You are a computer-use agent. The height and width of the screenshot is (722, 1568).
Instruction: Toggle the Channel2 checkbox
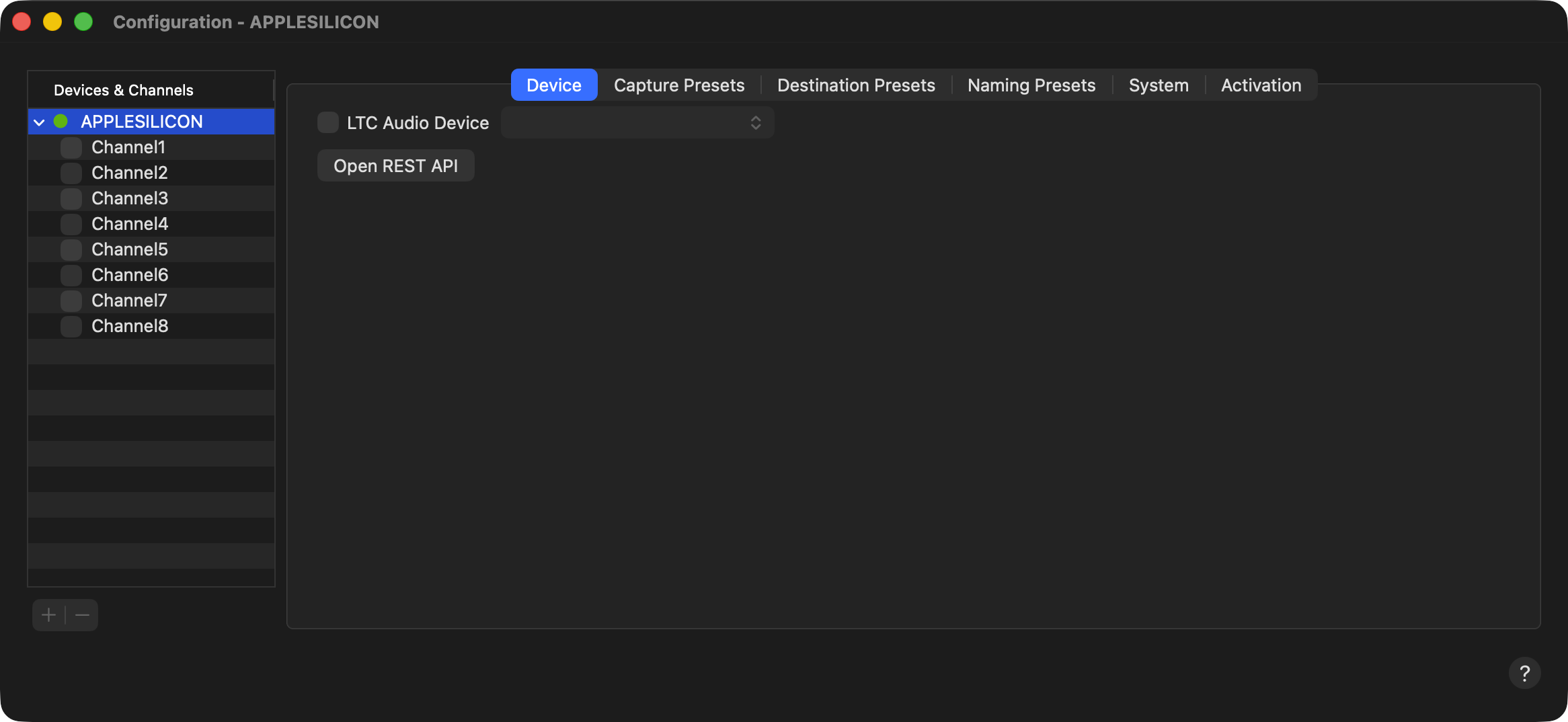click(x=71, y=173)
